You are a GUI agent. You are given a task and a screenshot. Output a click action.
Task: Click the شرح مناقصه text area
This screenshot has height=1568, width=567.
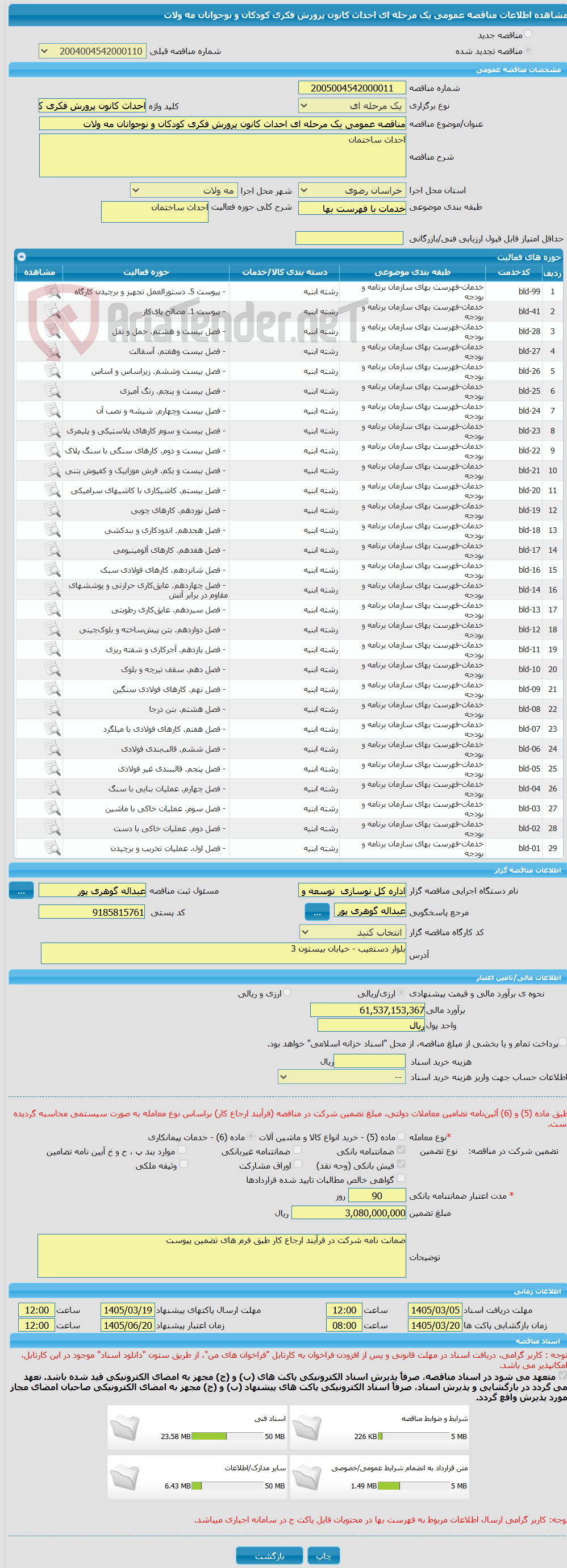[222, 156]
